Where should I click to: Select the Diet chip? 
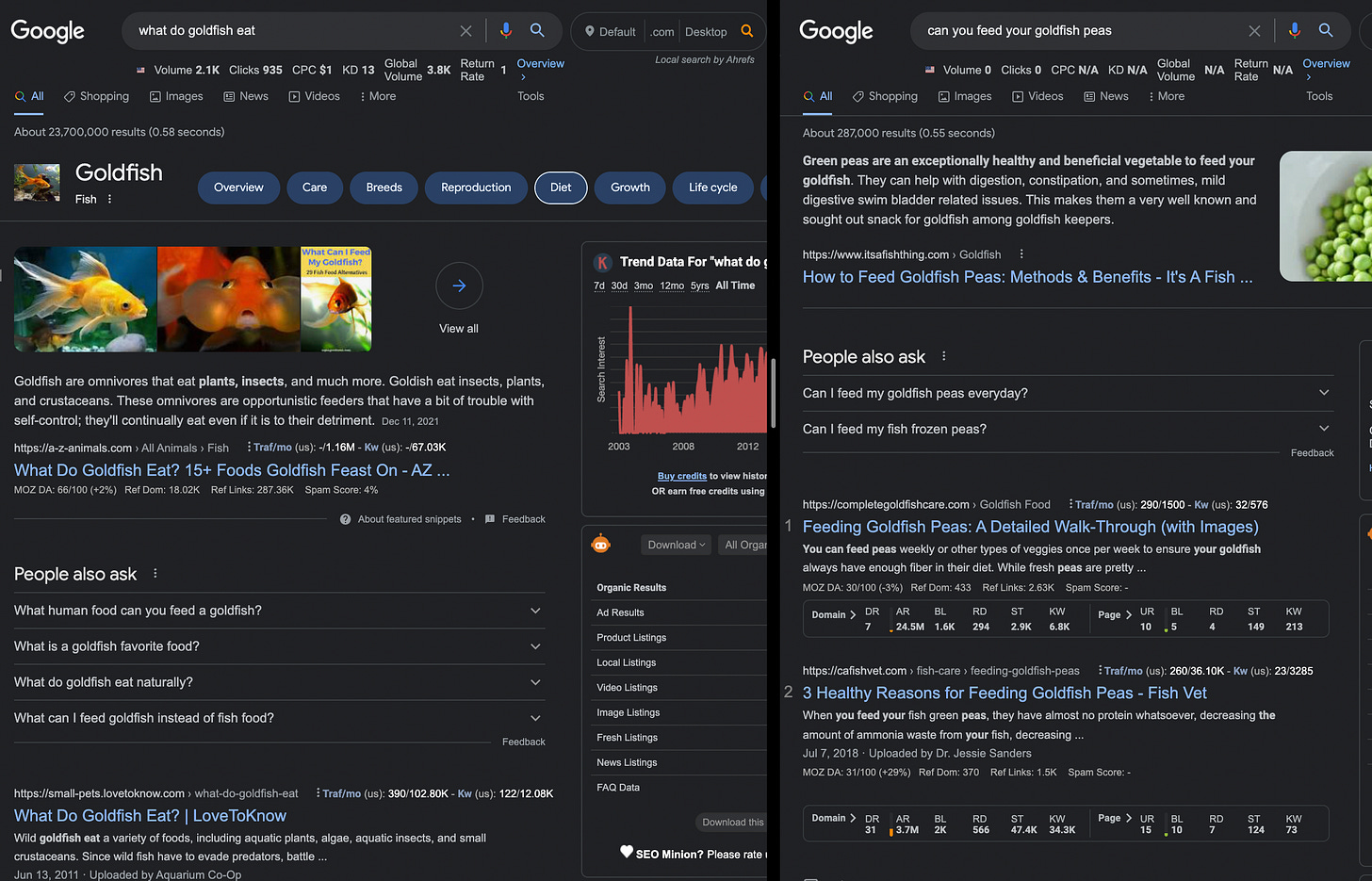coord(561,188)
